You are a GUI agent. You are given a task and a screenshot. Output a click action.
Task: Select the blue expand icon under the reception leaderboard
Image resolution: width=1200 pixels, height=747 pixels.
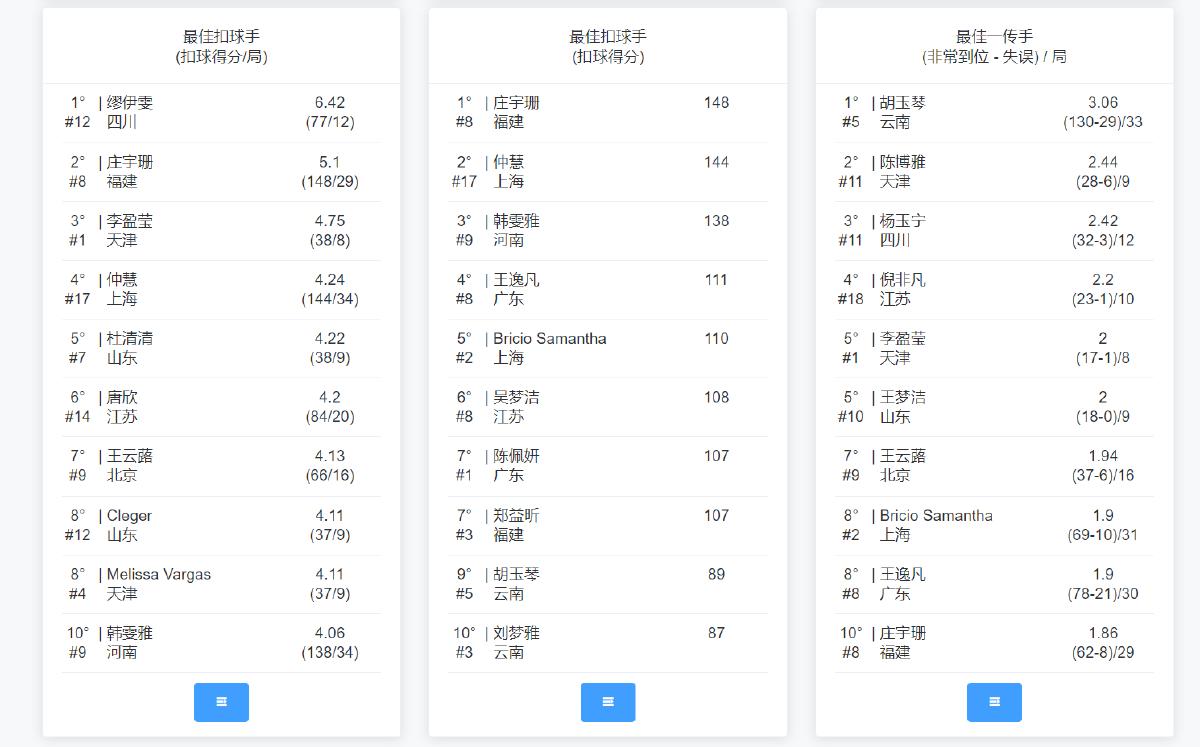click(x=993, y=702)
